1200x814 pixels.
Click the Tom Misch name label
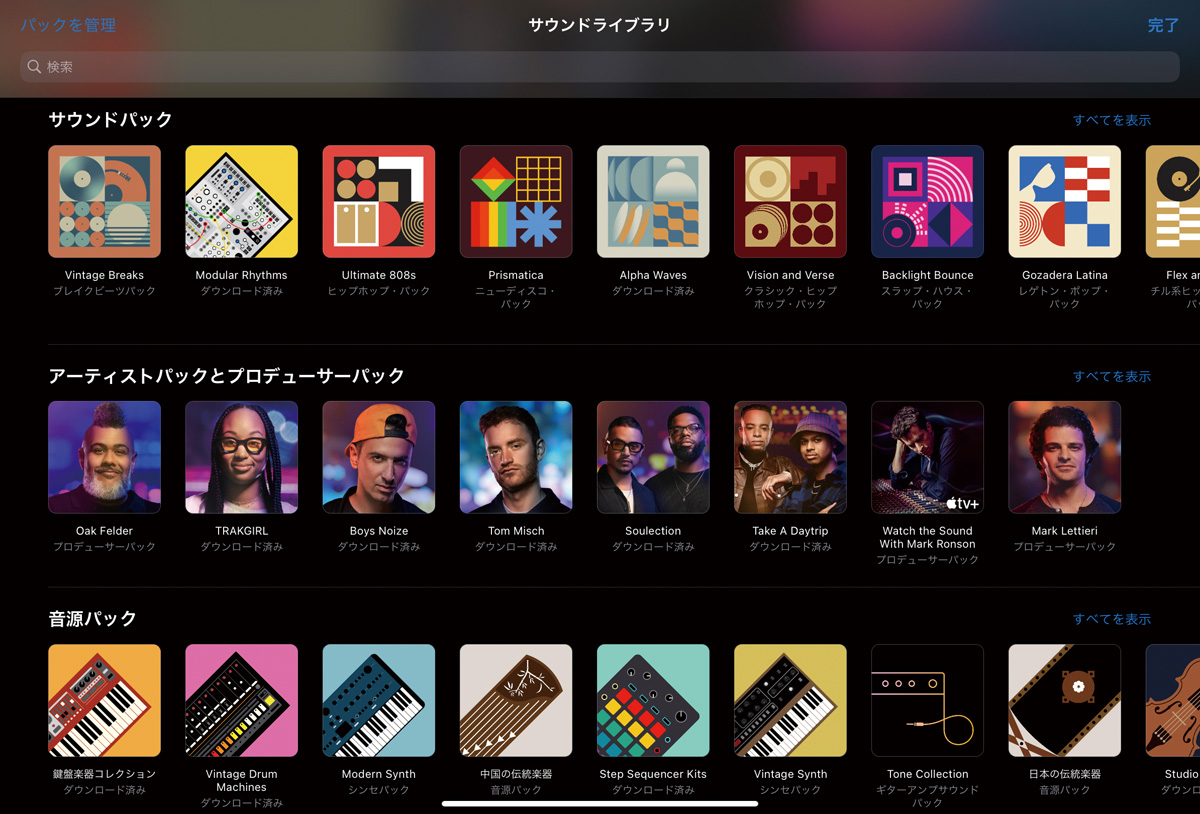click(516, 531)
